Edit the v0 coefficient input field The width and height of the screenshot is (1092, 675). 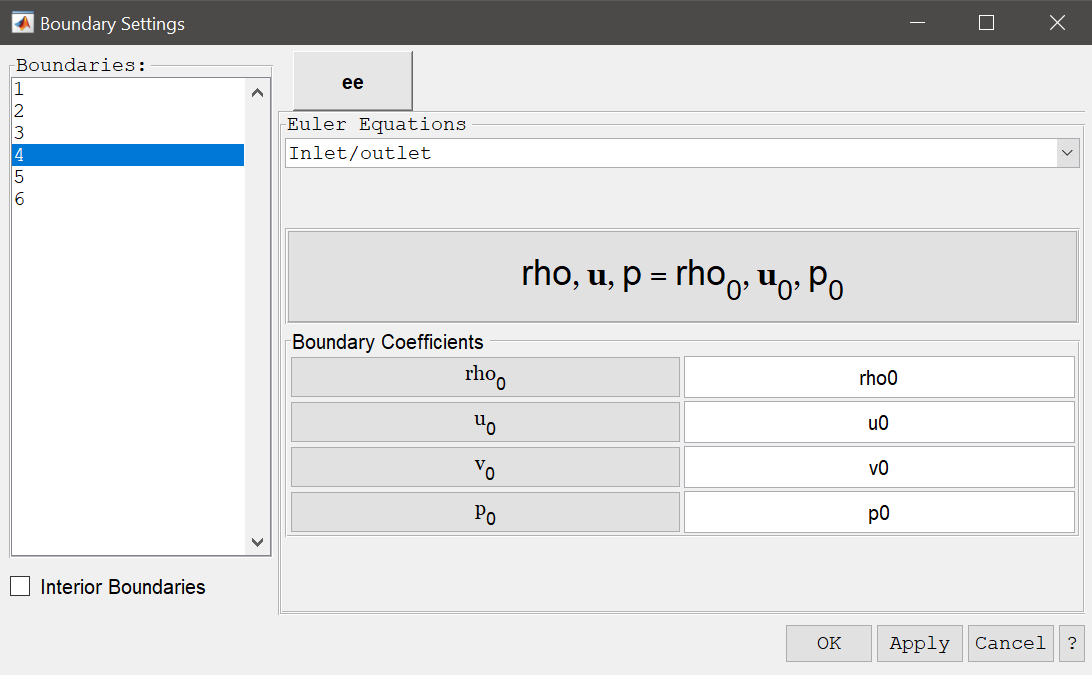[x=879, y=467]
